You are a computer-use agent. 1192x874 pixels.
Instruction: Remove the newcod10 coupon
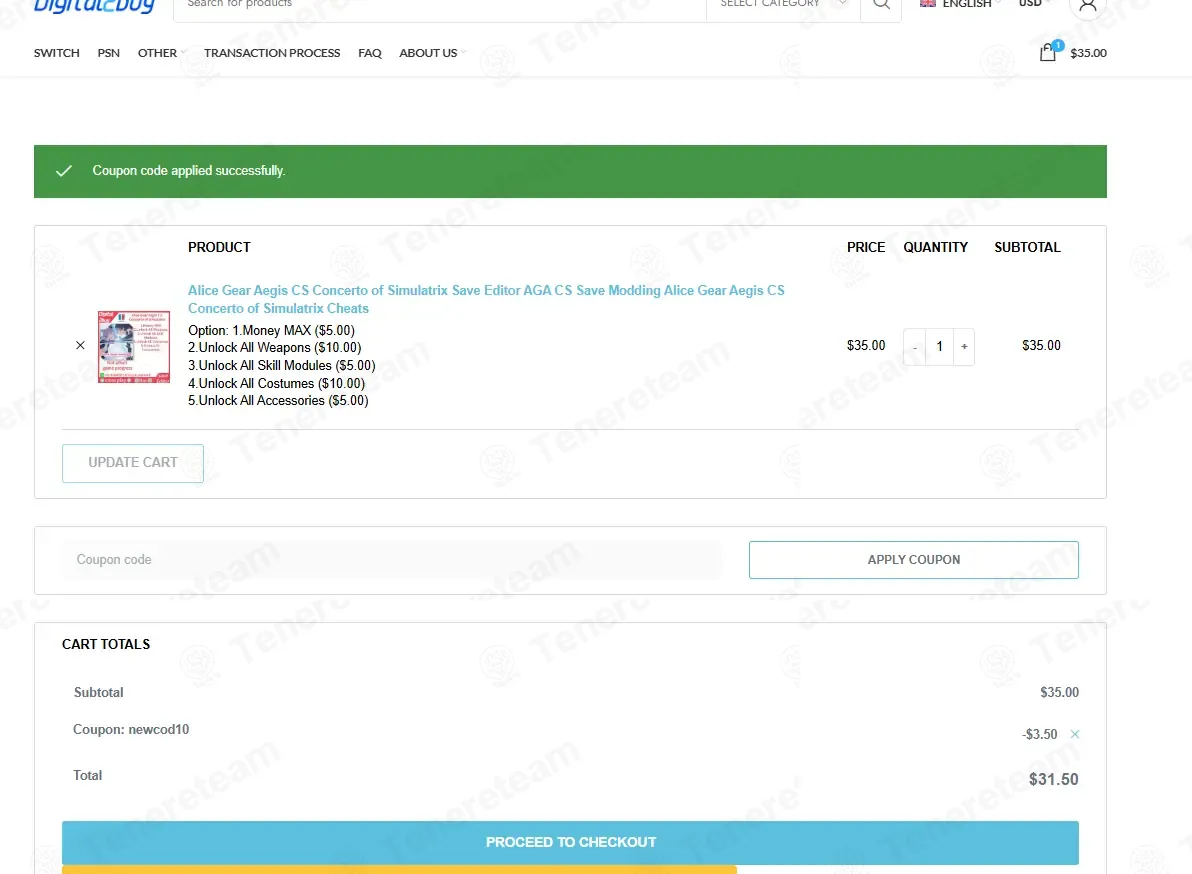(x=1075, y=734)
